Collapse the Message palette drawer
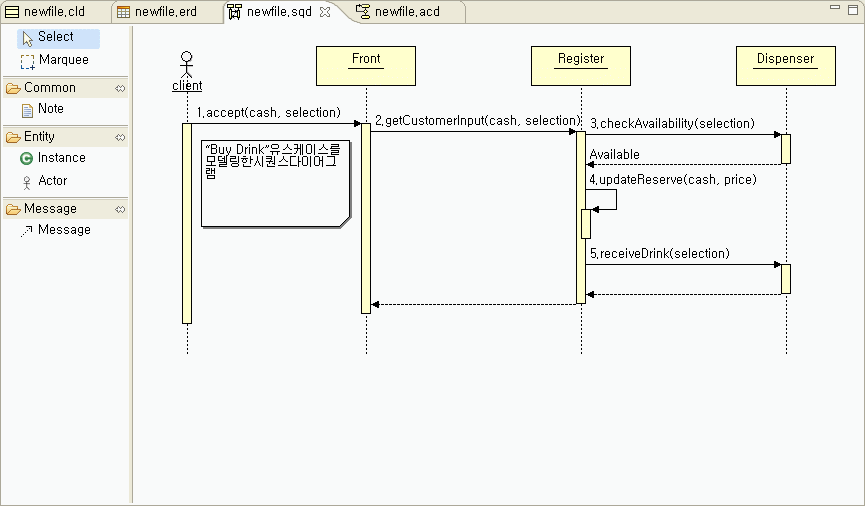The image size is (865, 506). click(x=50, y=209)
